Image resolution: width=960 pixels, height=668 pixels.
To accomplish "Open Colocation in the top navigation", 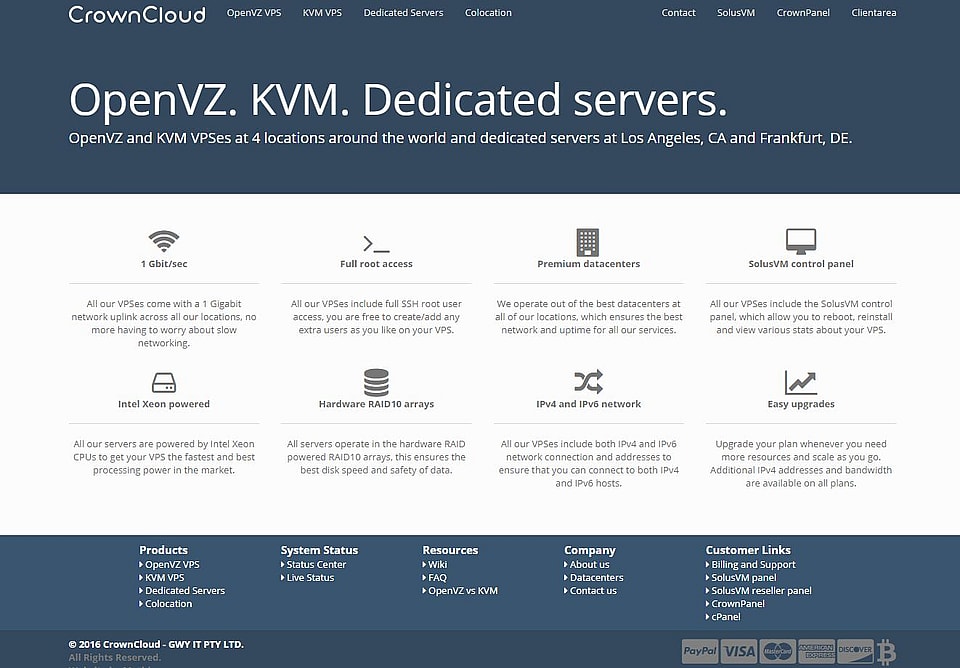I will point(488,13).
